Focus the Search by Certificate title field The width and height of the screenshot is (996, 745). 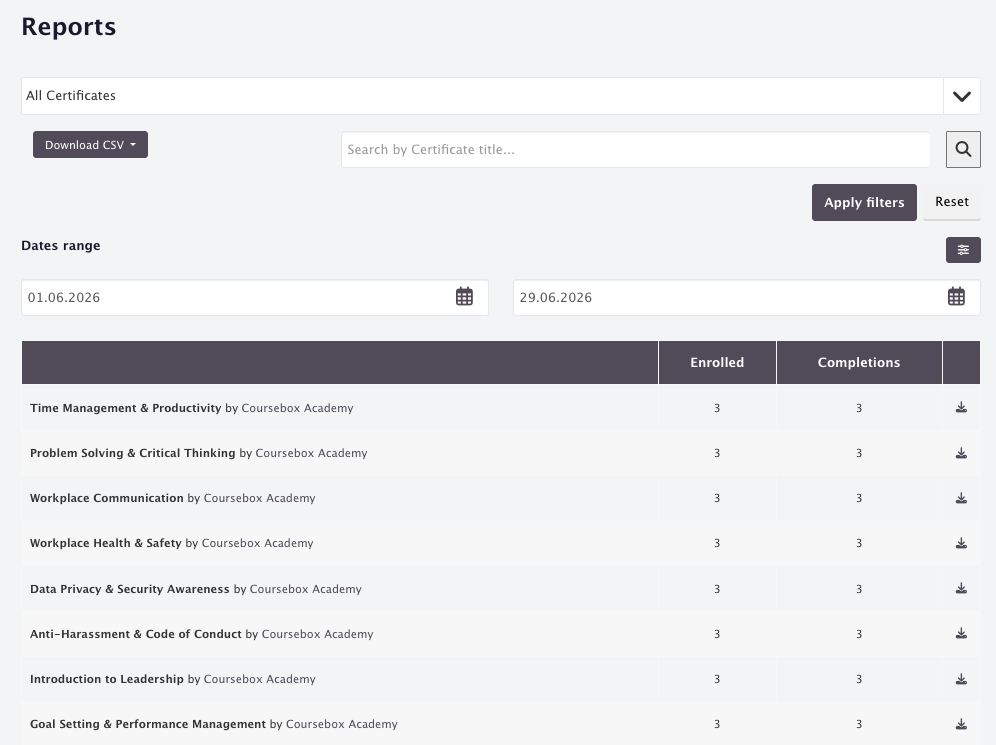click(x=635, y=150)
